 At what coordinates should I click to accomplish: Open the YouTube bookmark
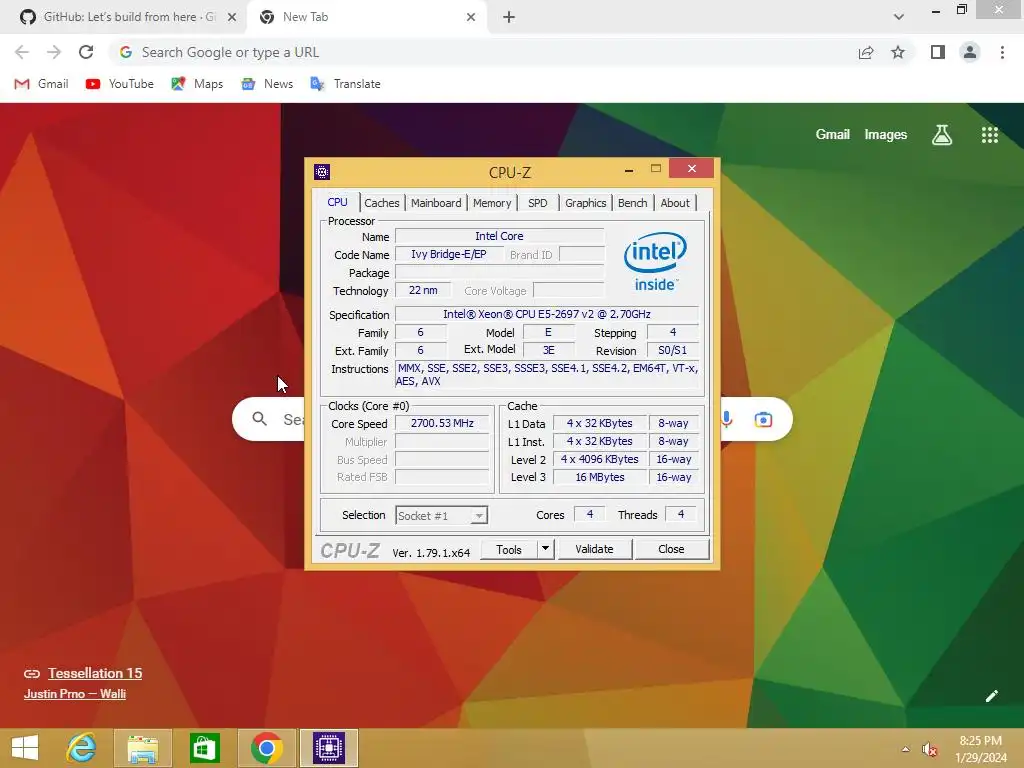click(120, 84)
